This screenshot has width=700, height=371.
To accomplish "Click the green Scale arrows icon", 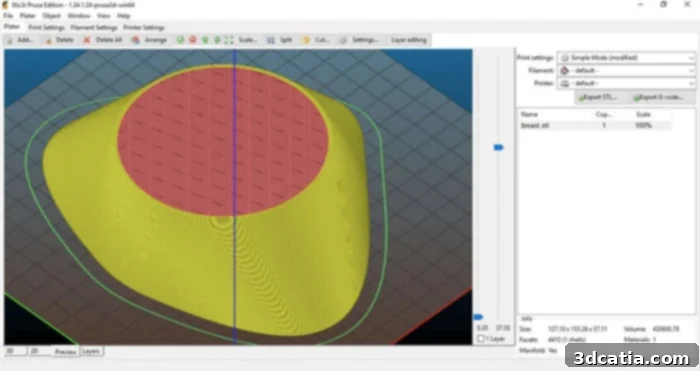I will (x=229, y=40).
